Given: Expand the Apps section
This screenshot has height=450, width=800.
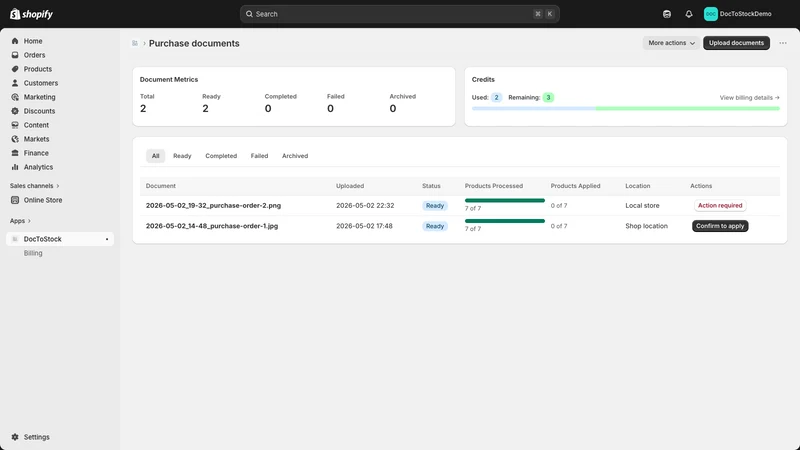Looking at the screenshot, I should click(20, 221).
